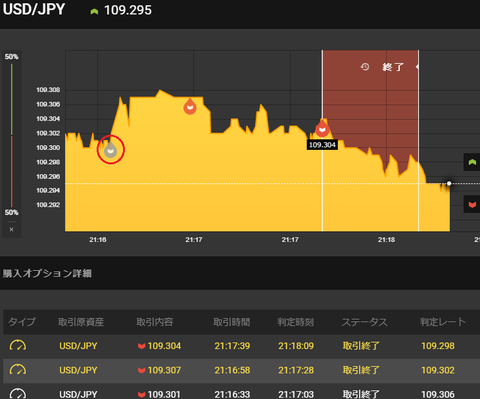Click the タイプ column header
This screenshot has width=480, height=399.
[x=22, y=322]
